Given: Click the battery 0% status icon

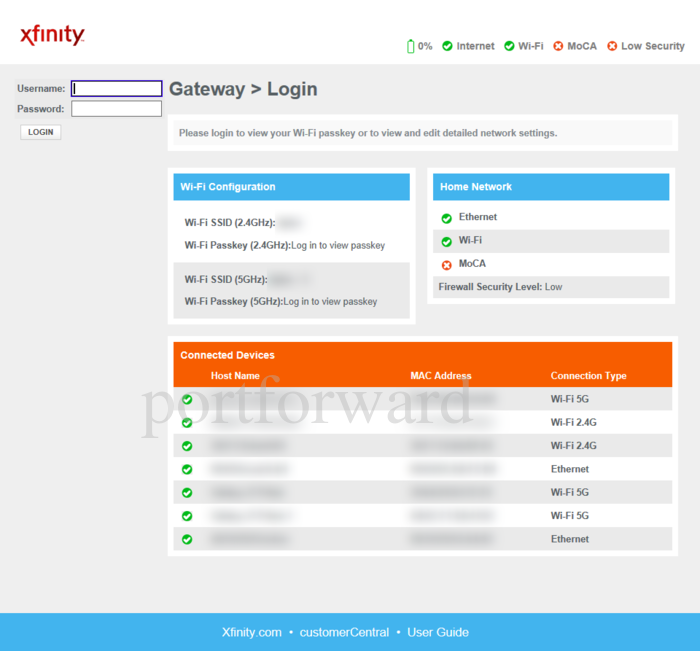Looking at the screenshot, I should click(410, 46).
